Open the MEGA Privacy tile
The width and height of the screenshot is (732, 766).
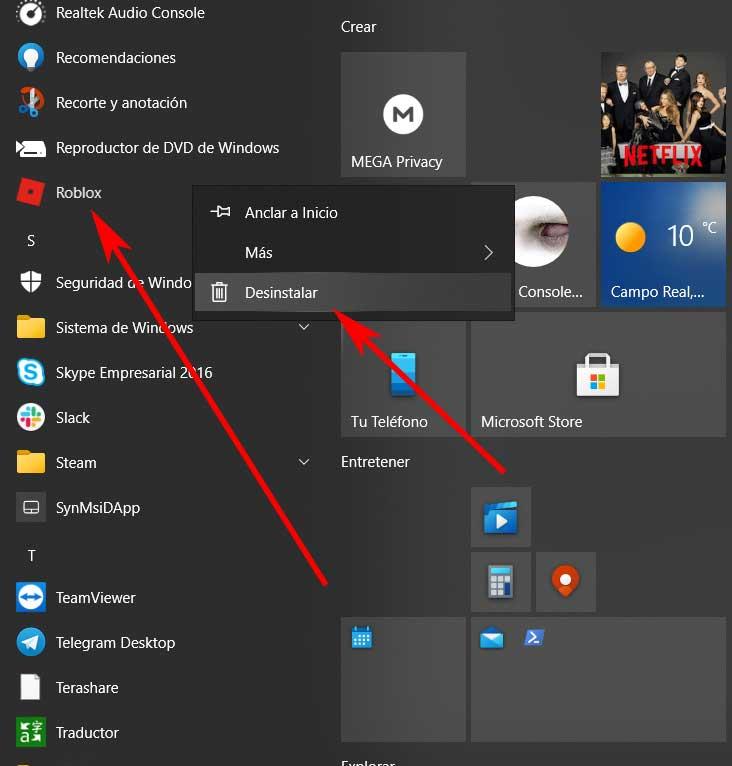(x=403, y=114)
